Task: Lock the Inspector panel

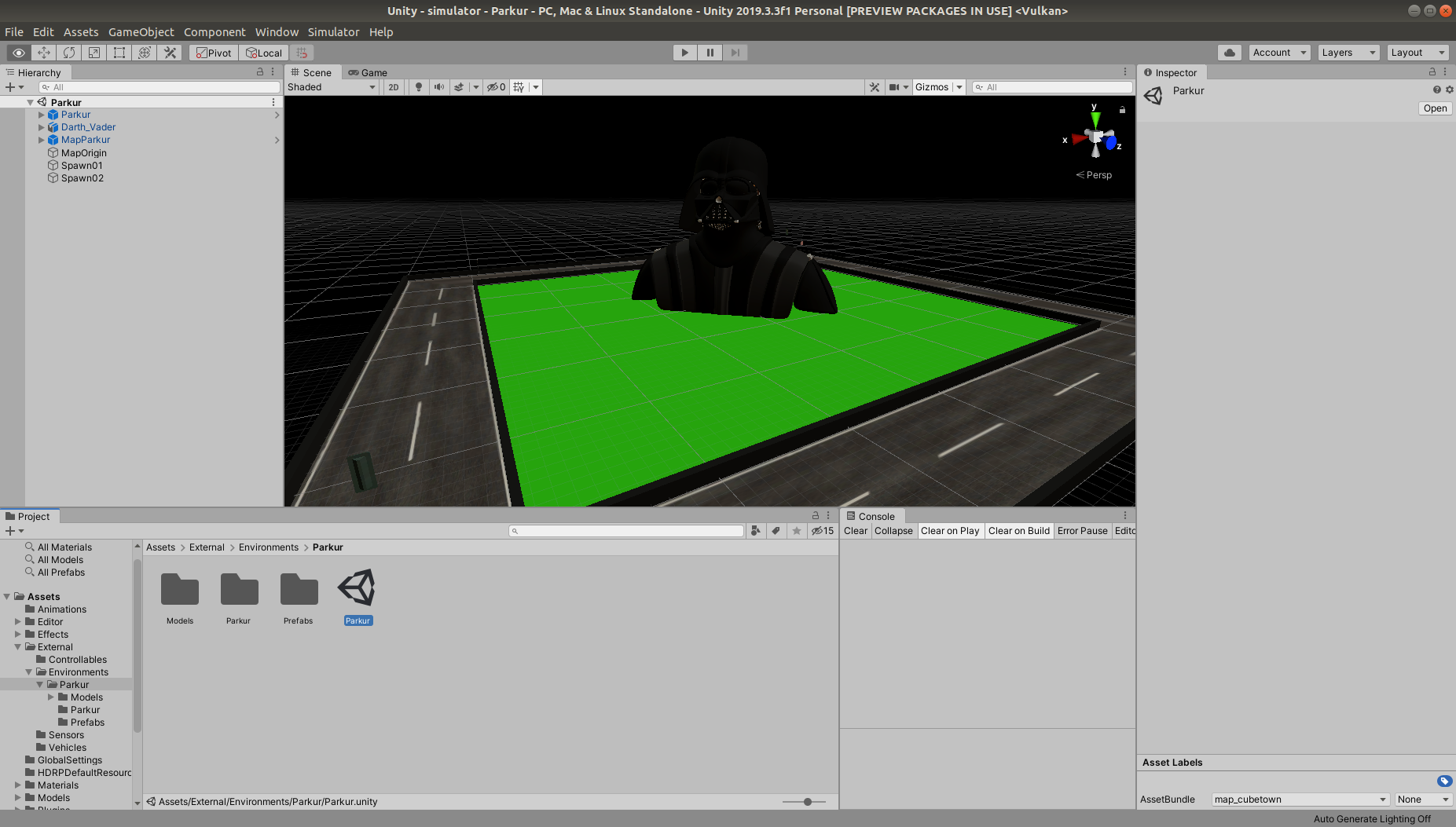Action: pyautogui.click(x=1432, y=71)
